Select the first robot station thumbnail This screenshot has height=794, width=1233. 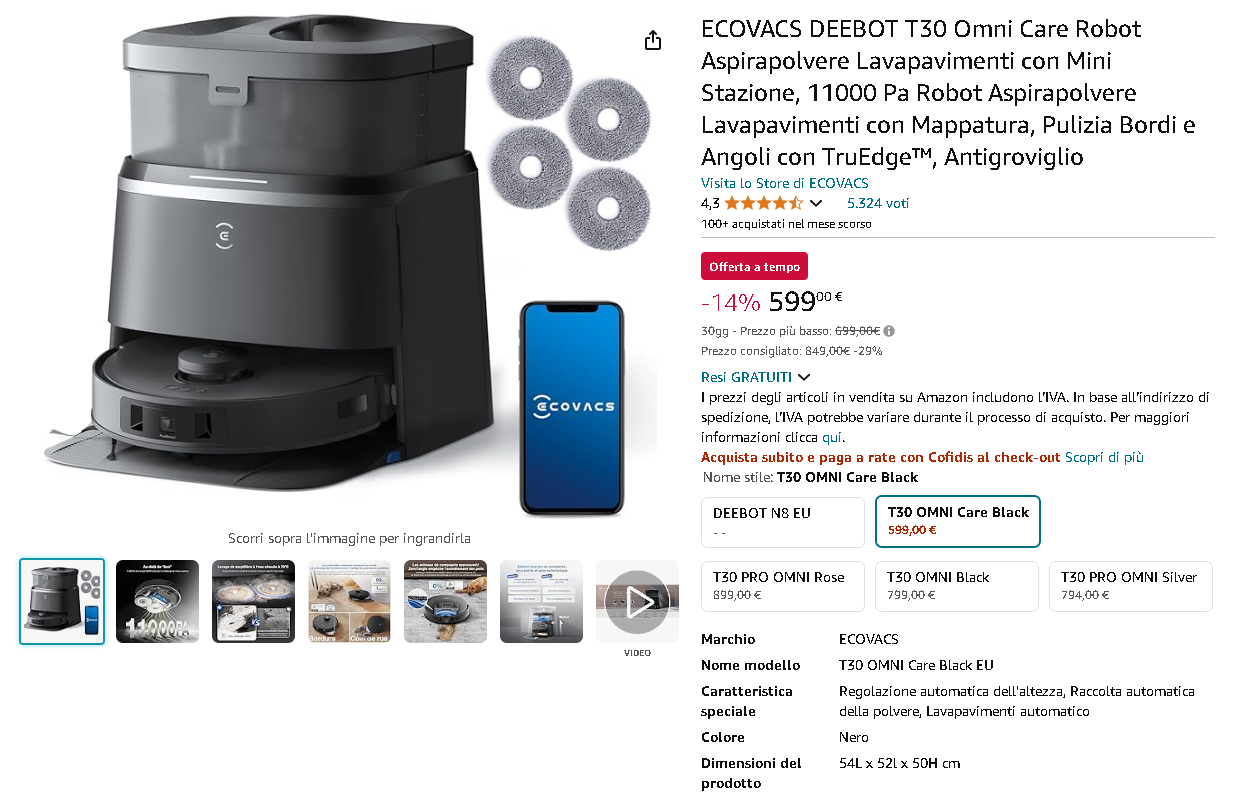tap(62, 601)
